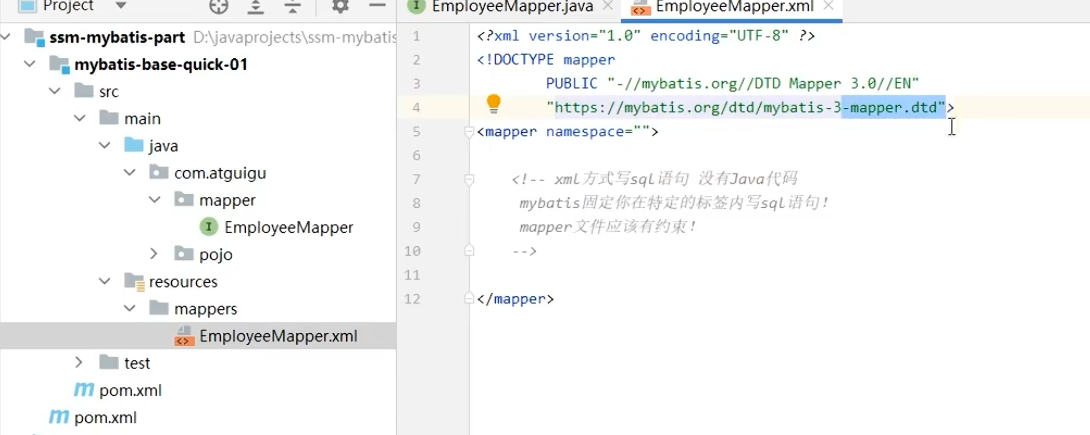Screen dimensions: 1090x435
Task: Select the com.atguigu package
Action: [x=220, y=173]
